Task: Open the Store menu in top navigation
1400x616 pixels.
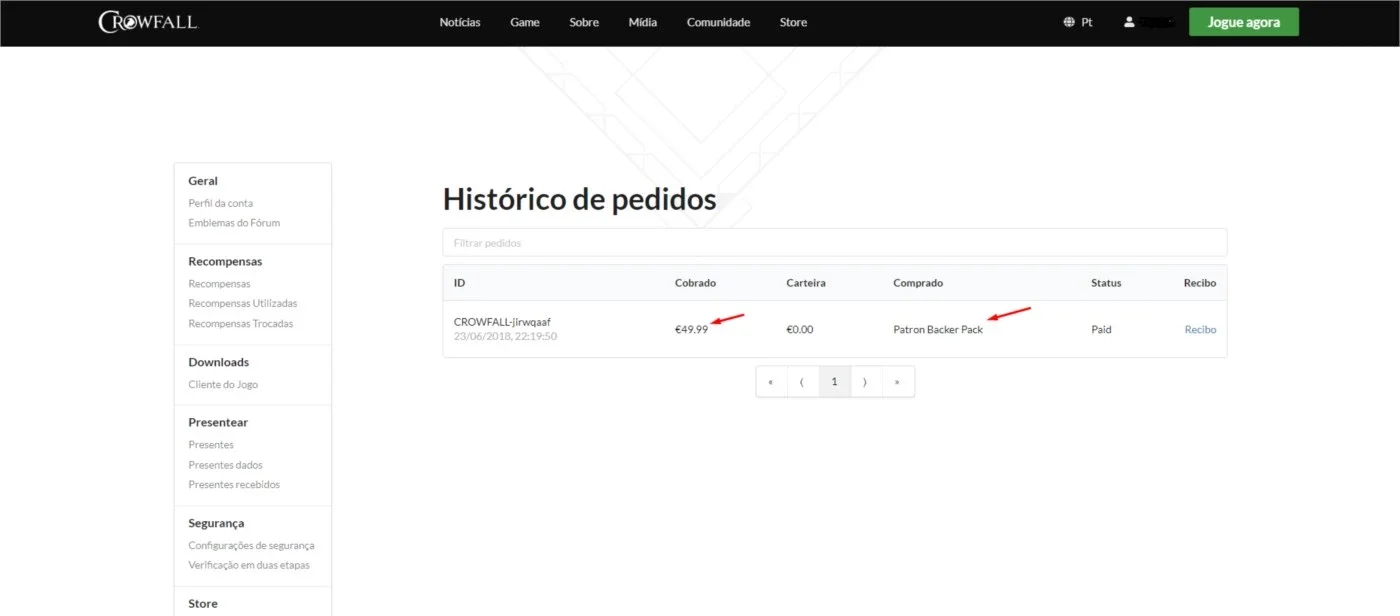Action: 793,22
